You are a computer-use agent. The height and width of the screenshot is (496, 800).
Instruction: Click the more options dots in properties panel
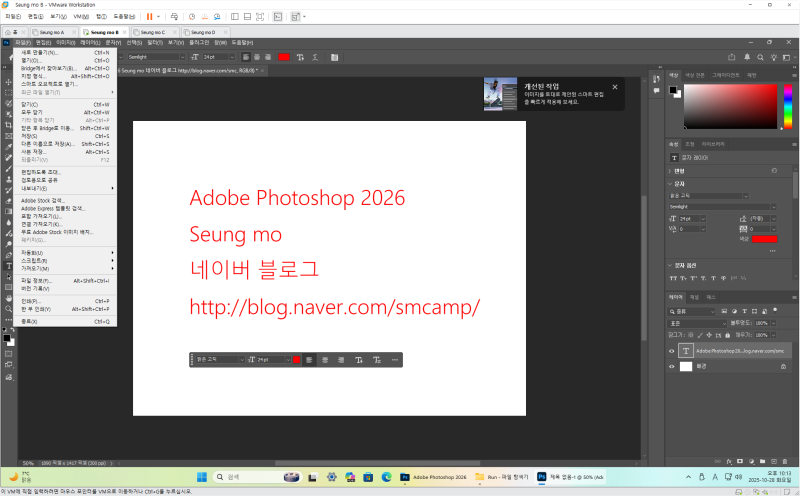[x=772, y=251]
